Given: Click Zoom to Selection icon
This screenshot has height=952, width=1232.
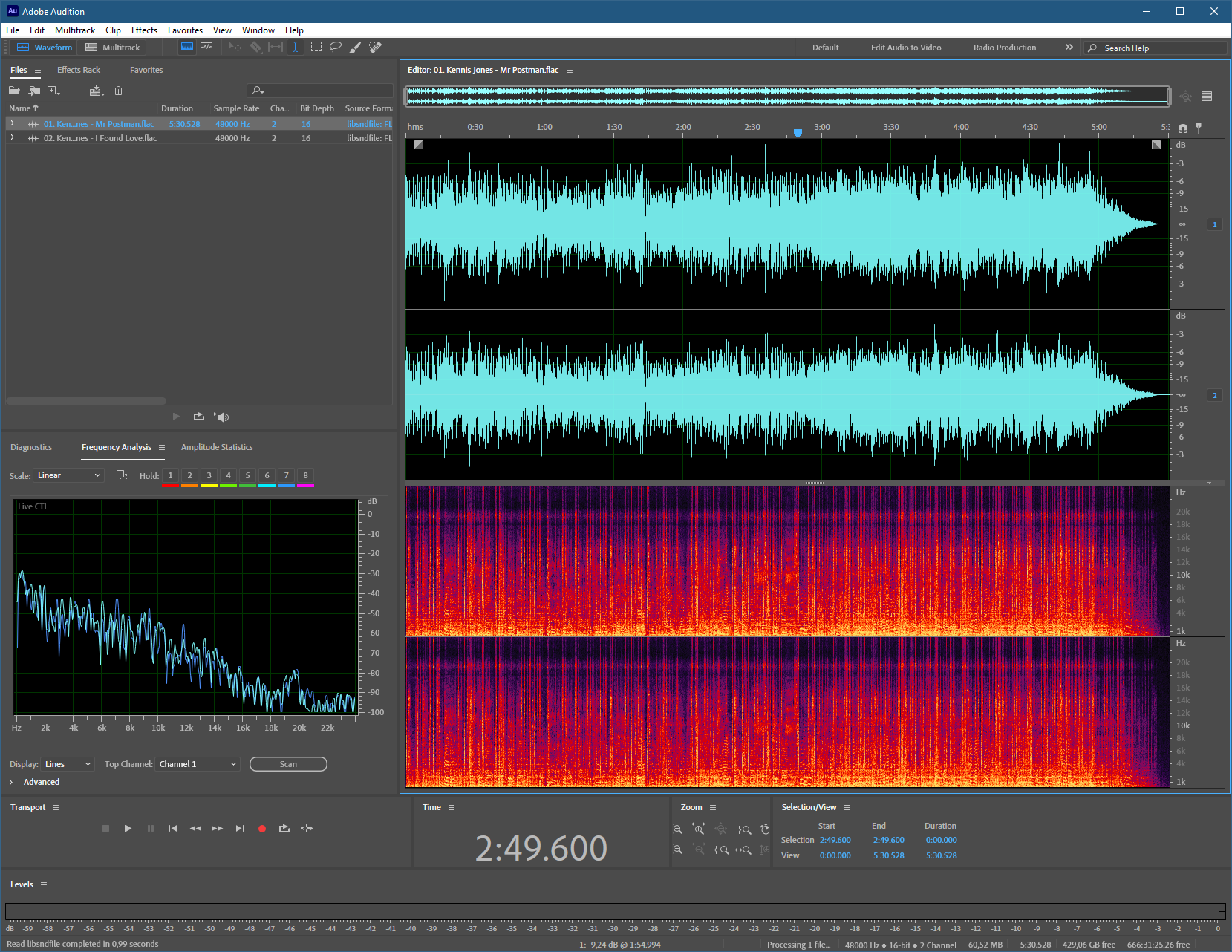Looking at the screenshot, I should click(x=743, y=850).
